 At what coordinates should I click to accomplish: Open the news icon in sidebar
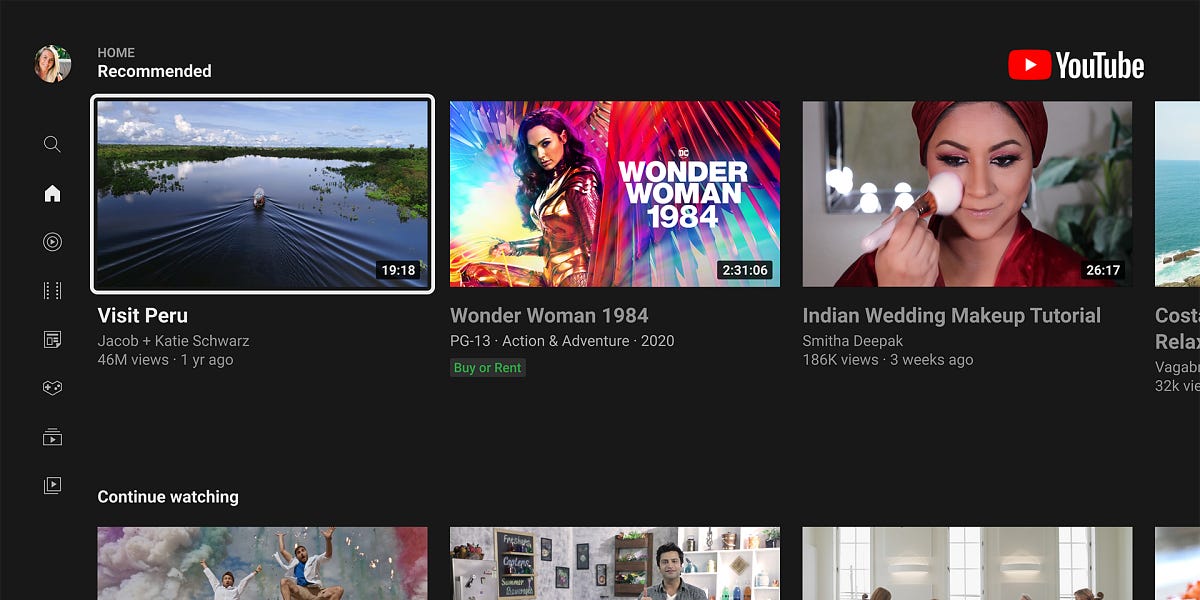[53, 340]
